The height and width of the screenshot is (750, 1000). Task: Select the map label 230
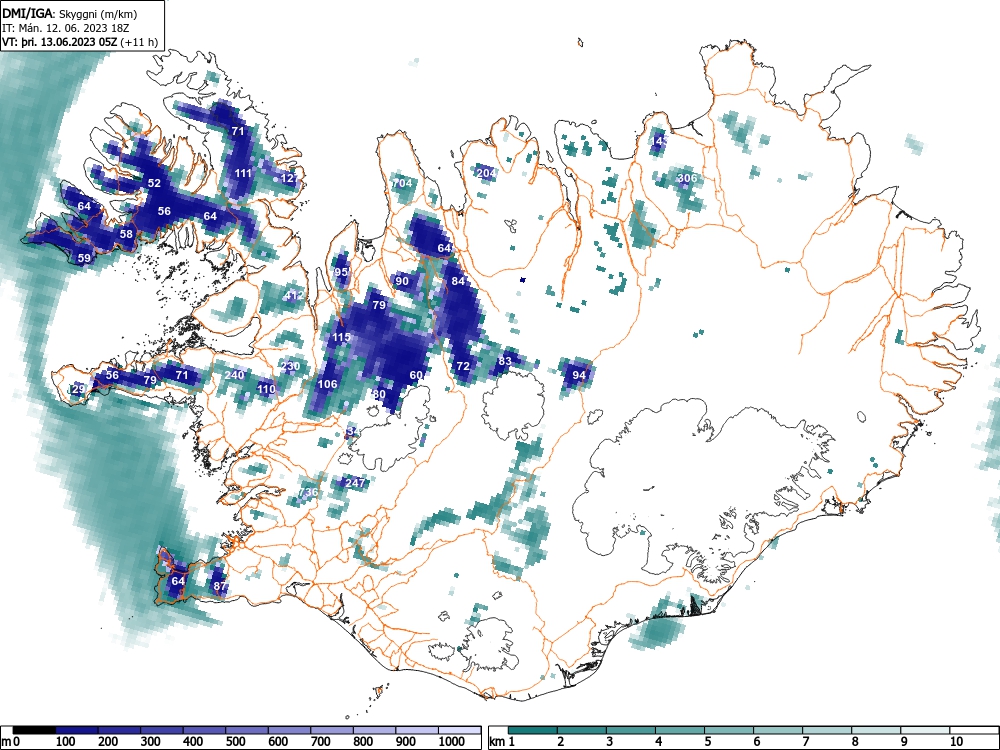290,366
